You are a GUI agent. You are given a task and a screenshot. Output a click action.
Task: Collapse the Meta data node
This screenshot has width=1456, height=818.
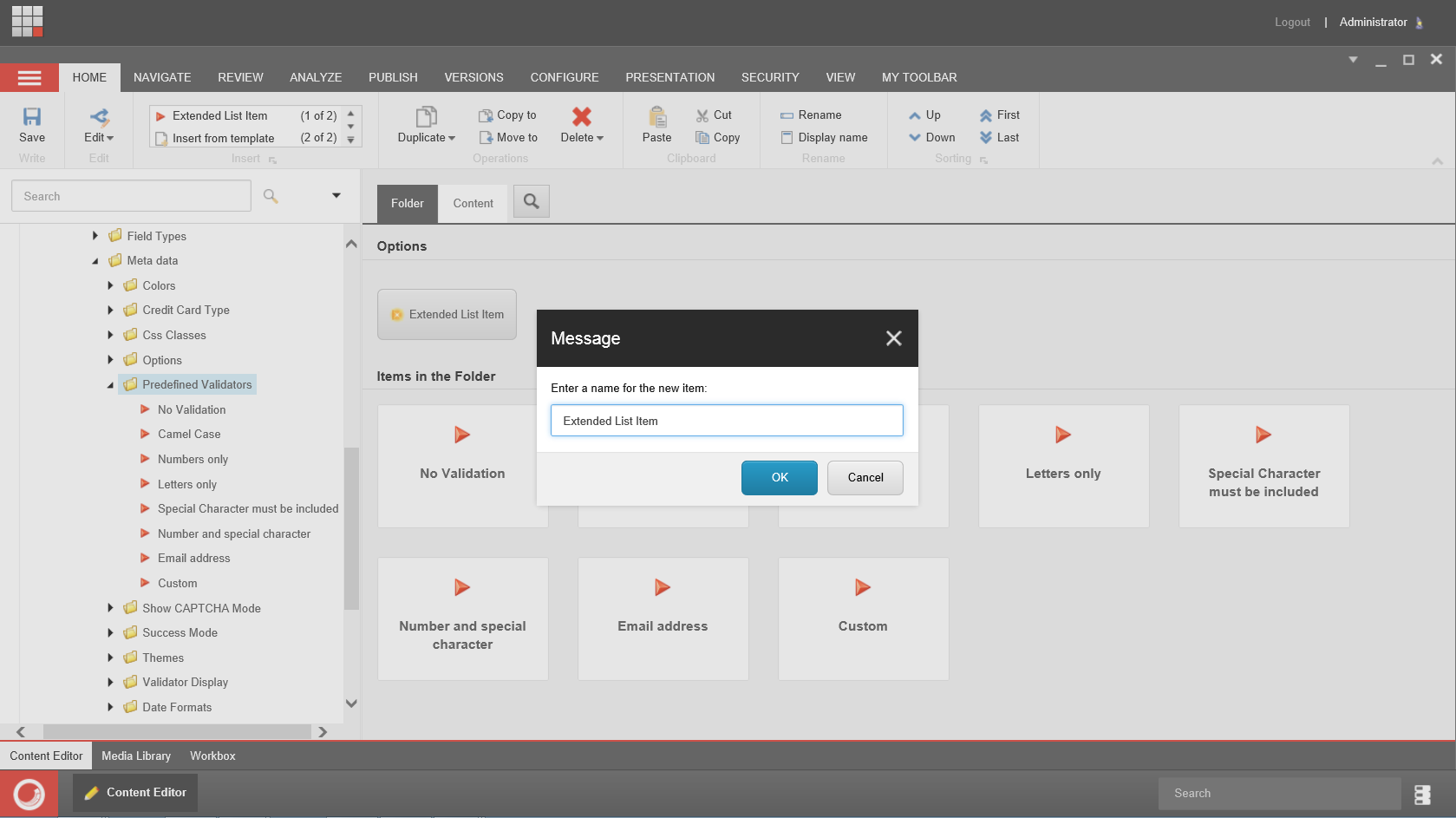tap(95, 261)
